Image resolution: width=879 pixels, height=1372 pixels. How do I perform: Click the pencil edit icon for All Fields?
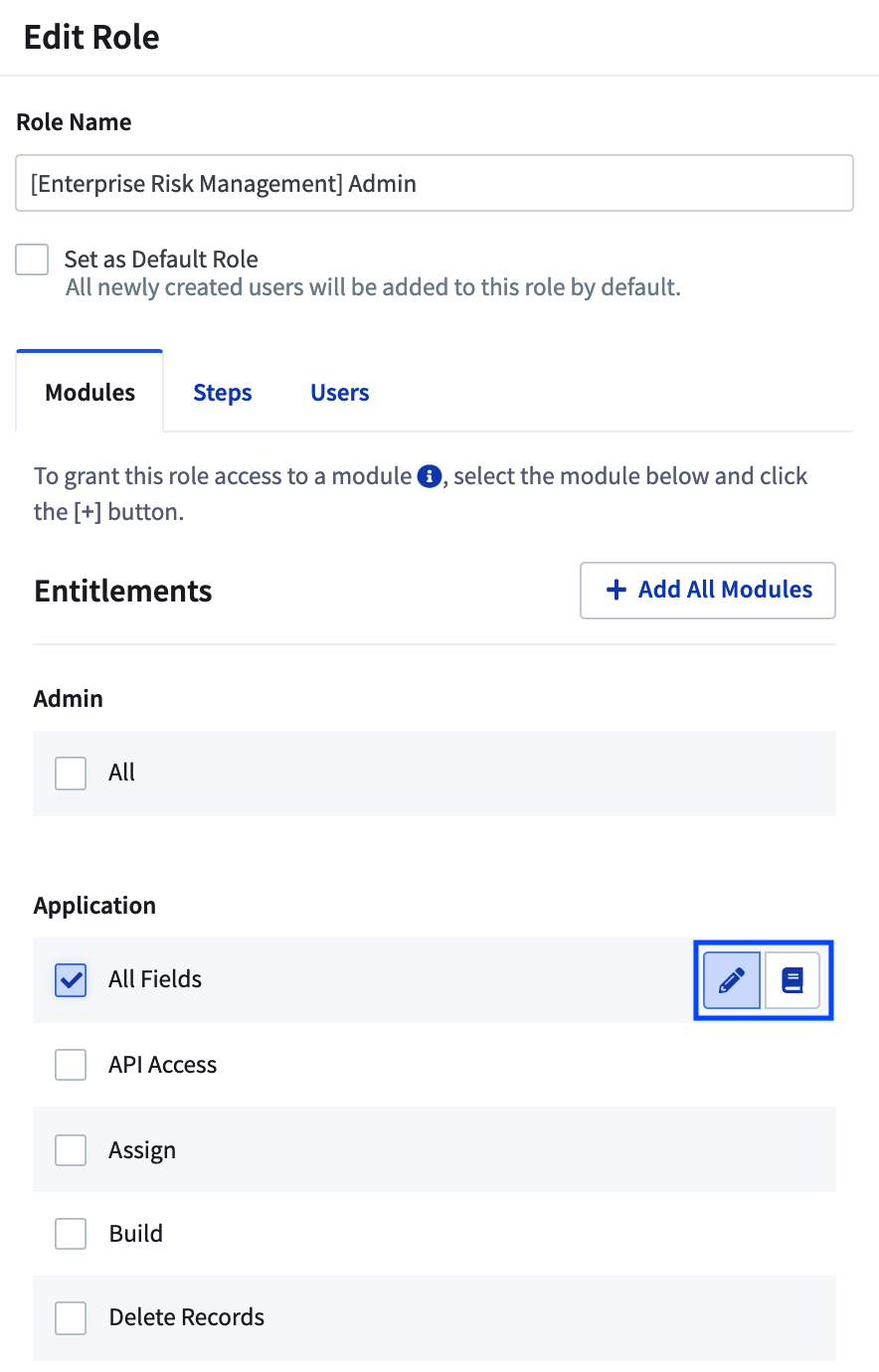(x=732, y=980)
